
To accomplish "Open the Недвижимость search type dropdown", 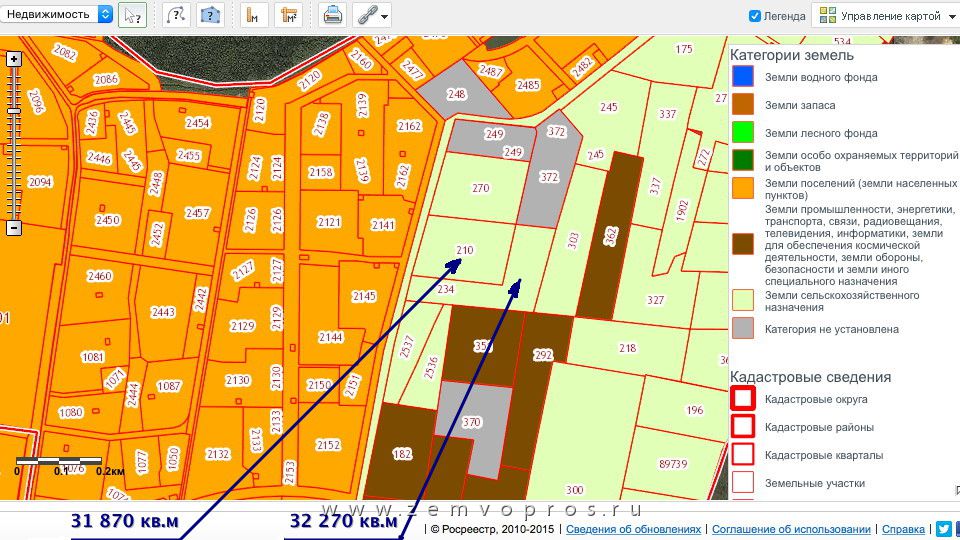I will [x=58, y=14].
